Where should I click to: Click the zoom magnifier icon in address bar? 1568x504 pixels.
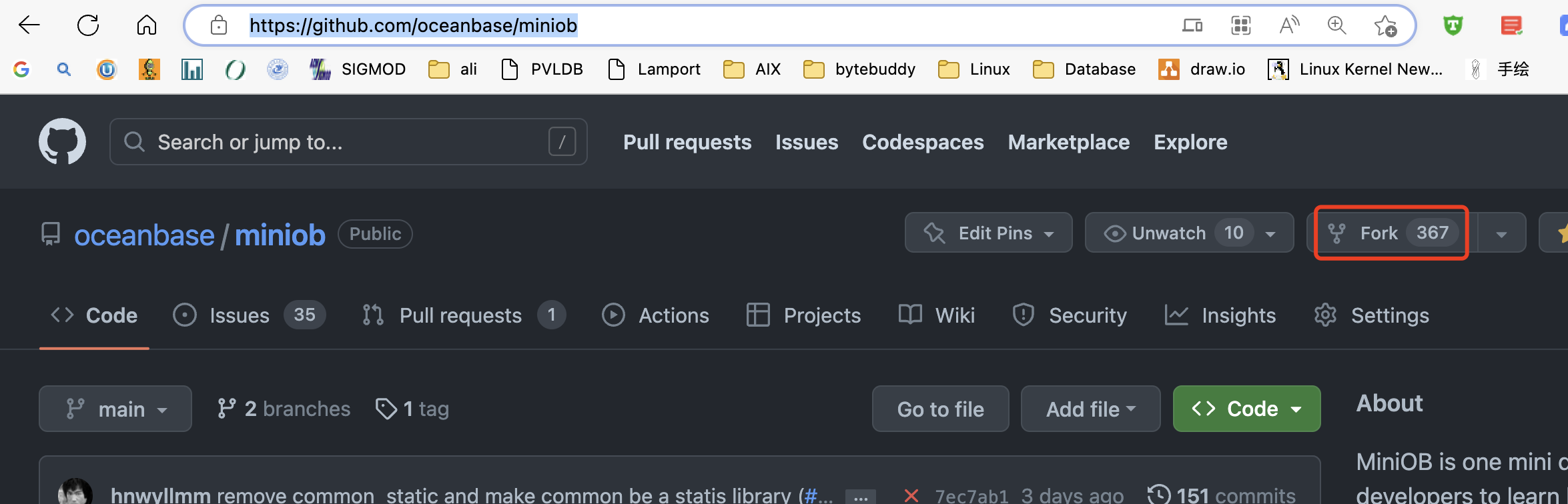(x=1336, y=25)
